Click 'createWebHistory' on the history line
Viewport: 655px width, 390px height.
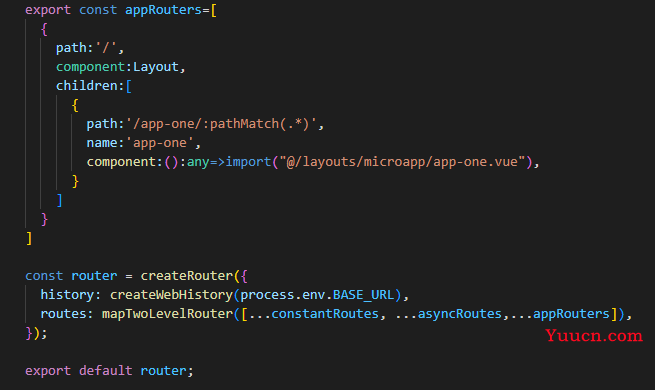coord(171,295)
